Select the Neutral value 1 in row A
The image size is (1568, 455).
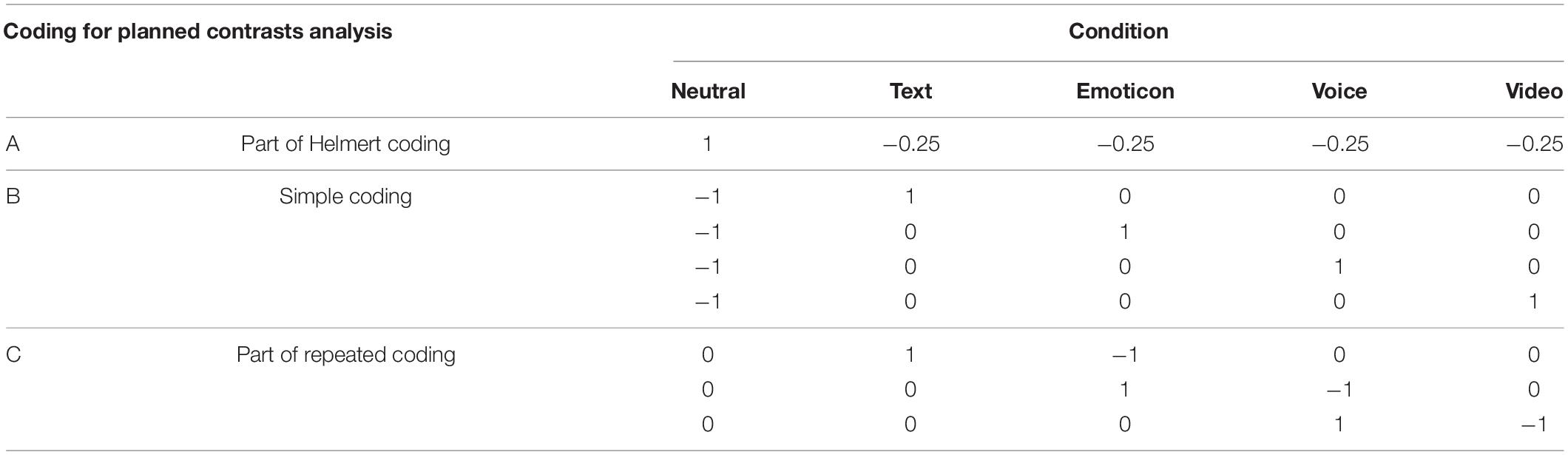click(x=708, y=144)
